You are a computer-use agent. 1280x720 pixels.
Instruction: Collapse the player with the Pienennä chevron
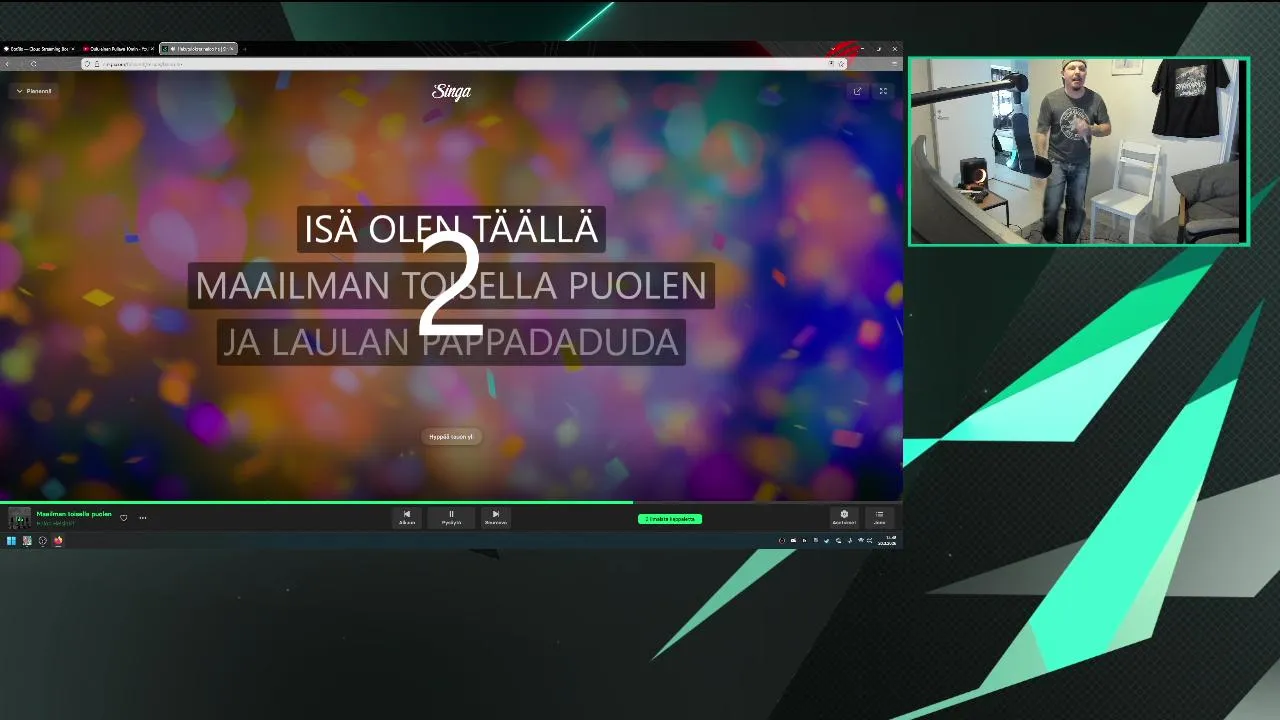(x=33, y=91)
